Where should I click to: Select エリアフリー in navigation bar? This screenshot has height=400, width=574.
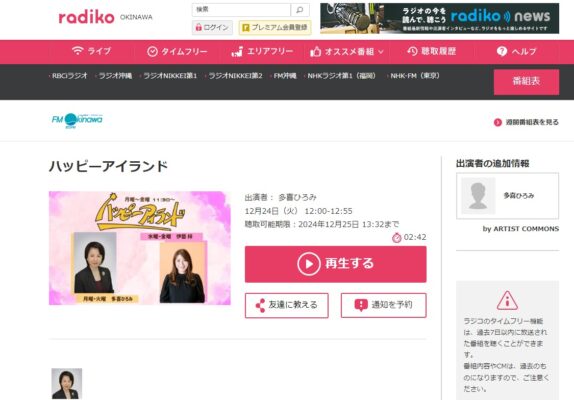pyautogui.click(x=262, y=52)
